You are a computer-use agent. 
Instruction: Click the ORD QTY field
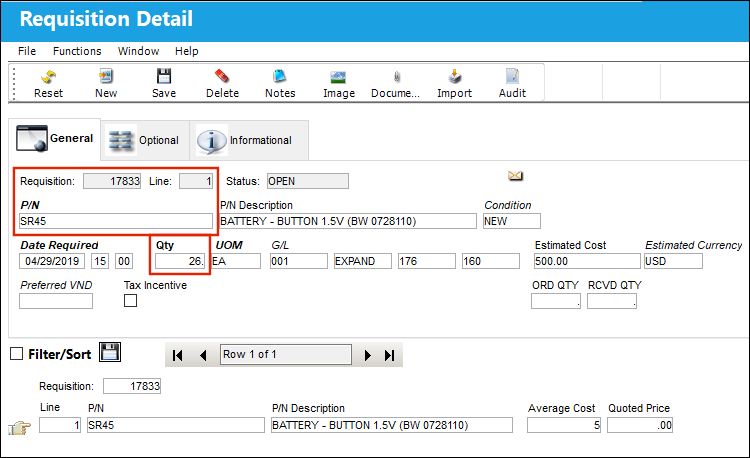[556, 301]
